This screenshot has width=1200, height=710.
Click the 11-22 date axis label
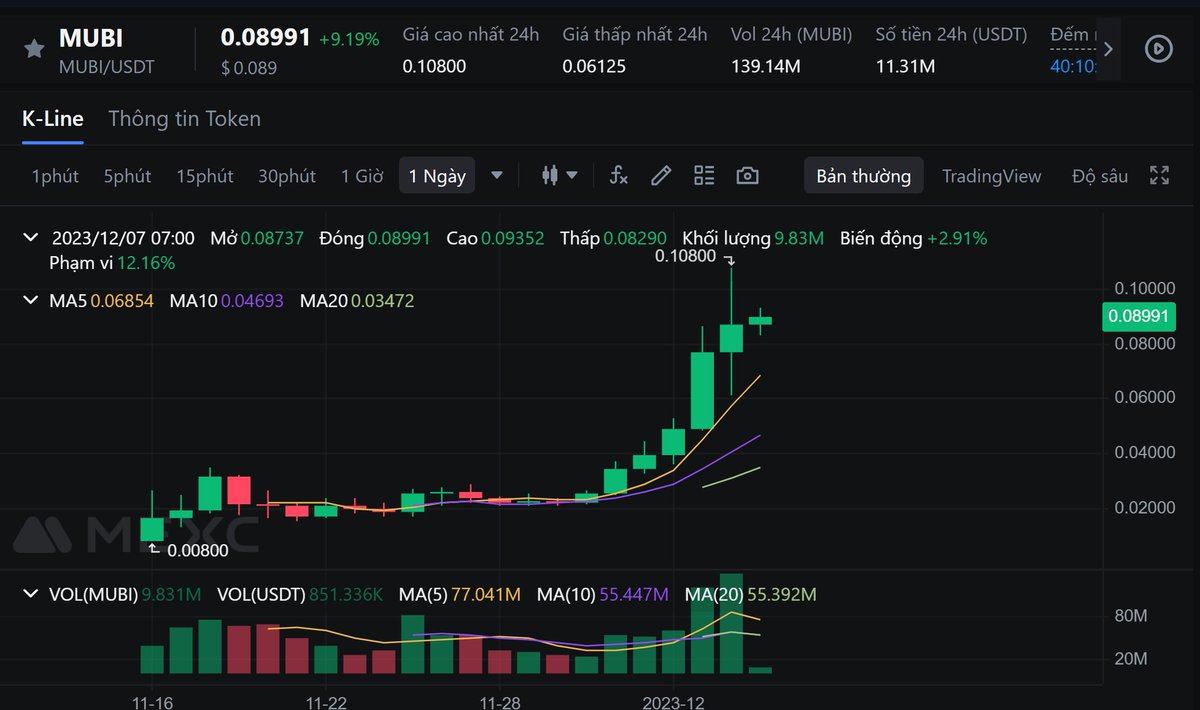pyautogui.click(x=327, y=703)
